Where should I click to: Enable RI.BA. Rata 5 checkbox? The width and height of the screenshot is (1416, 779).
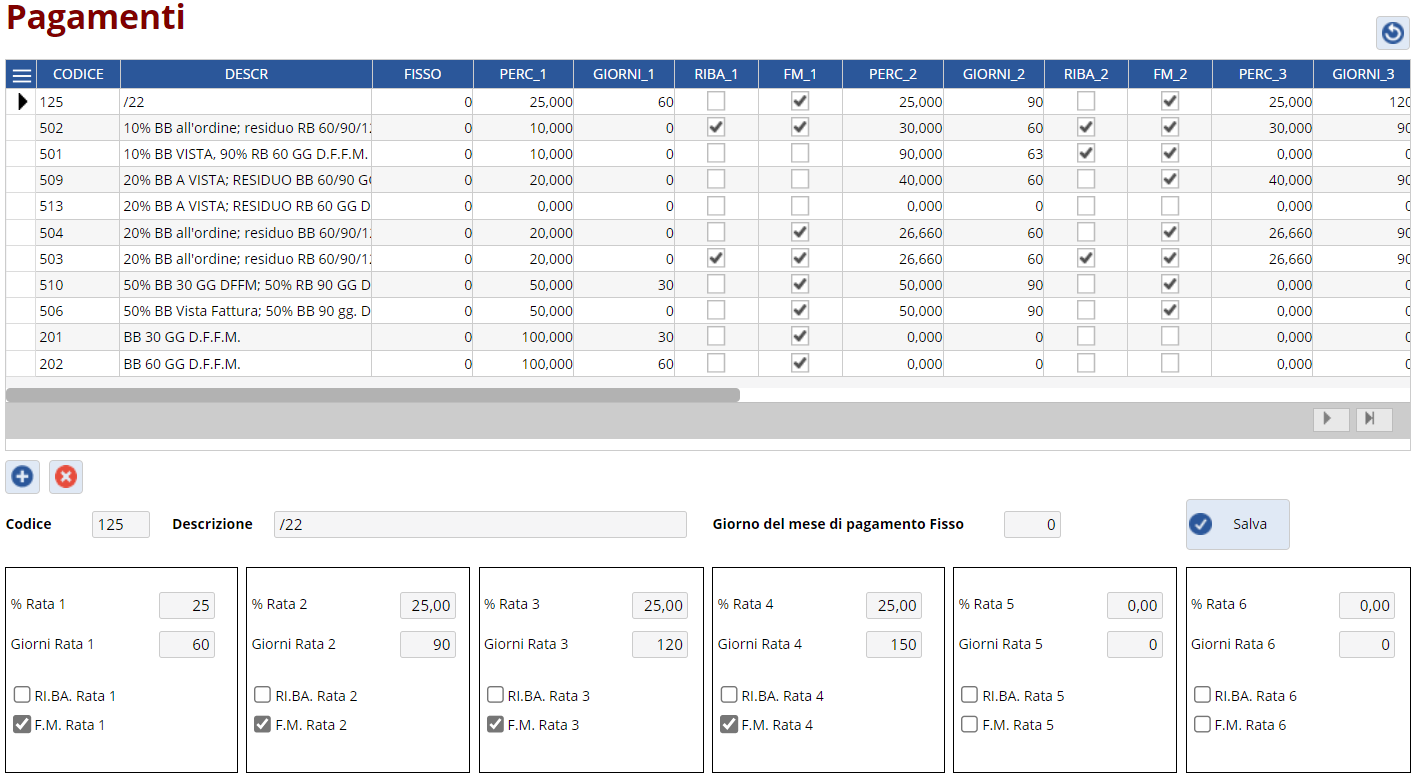969,695
